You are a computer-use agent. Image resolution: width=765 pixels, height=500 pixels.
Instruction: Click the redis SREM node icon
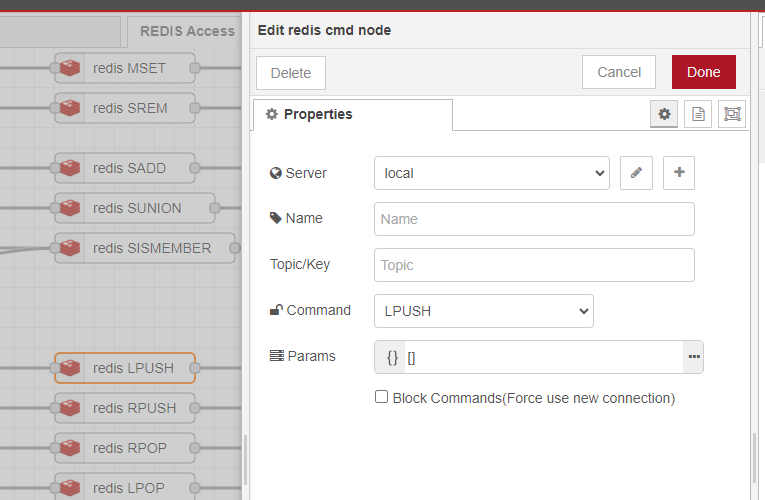click(x=70, y=108)
